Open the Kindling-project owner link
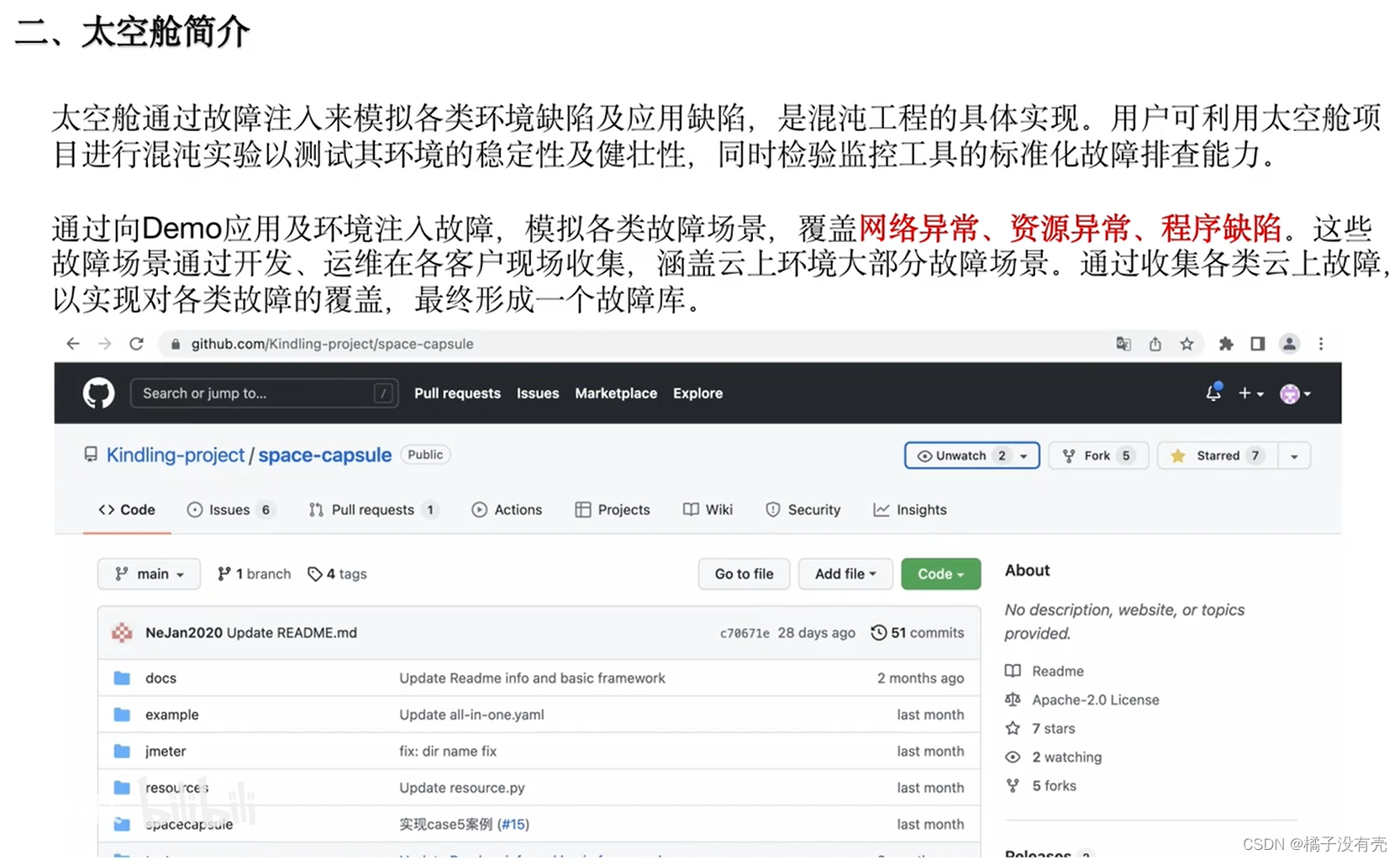Image resolution: width=1400 pixels, height=860 pixels. click(x=175, y=455)
